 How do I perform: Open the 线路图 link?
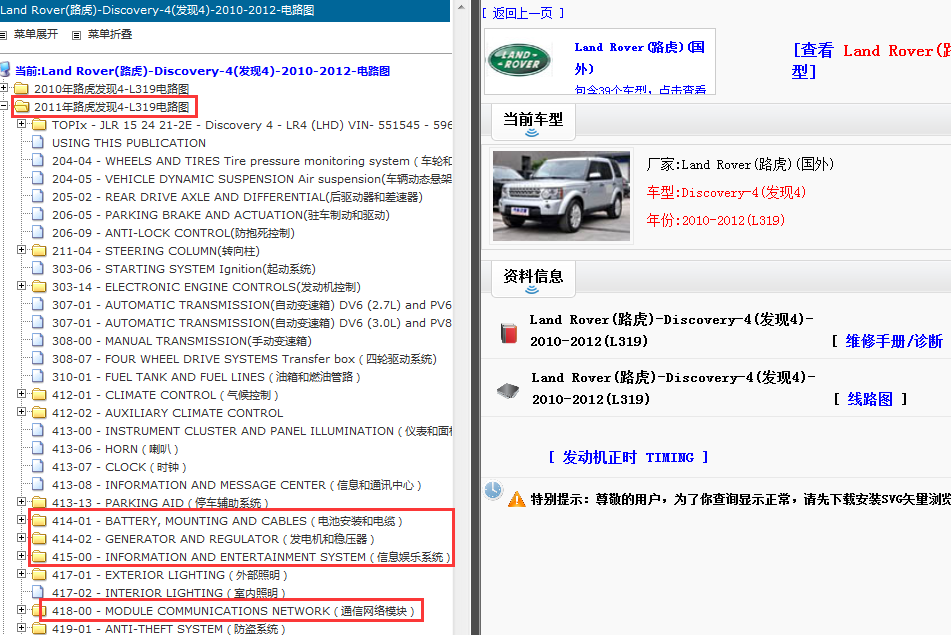(x=870, y=399)
